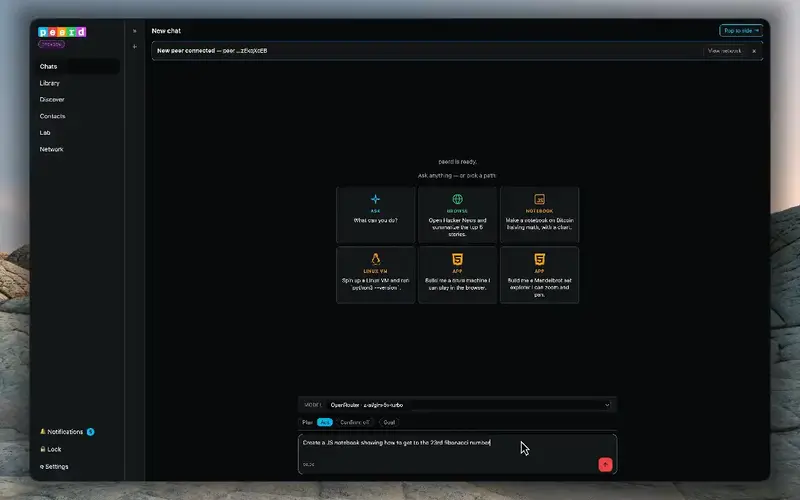Open the Lab section
This screenshot has width=800, height=500.
[x=45, y=133]
